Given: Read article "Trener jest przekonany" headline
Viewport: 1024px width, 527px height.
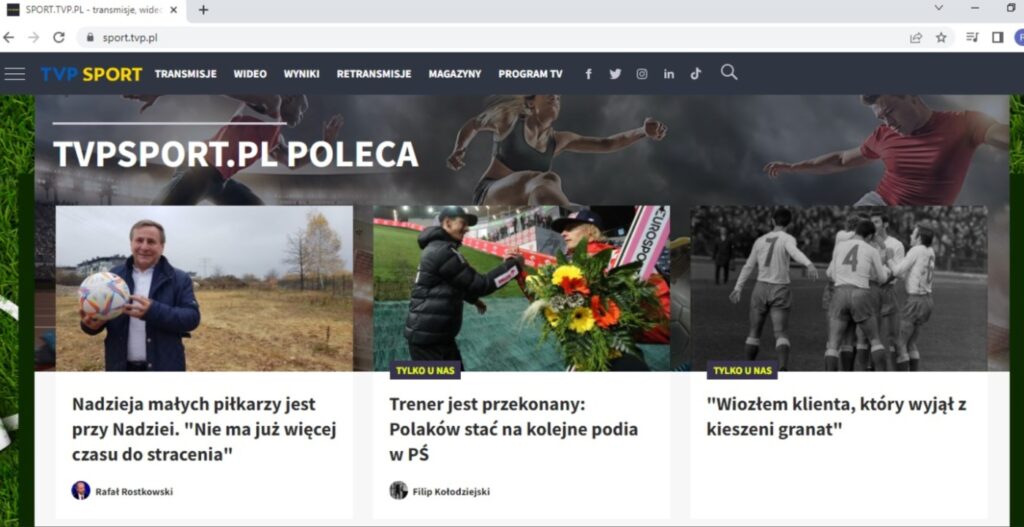Looking at the screenshot, I should pos(513,429).
